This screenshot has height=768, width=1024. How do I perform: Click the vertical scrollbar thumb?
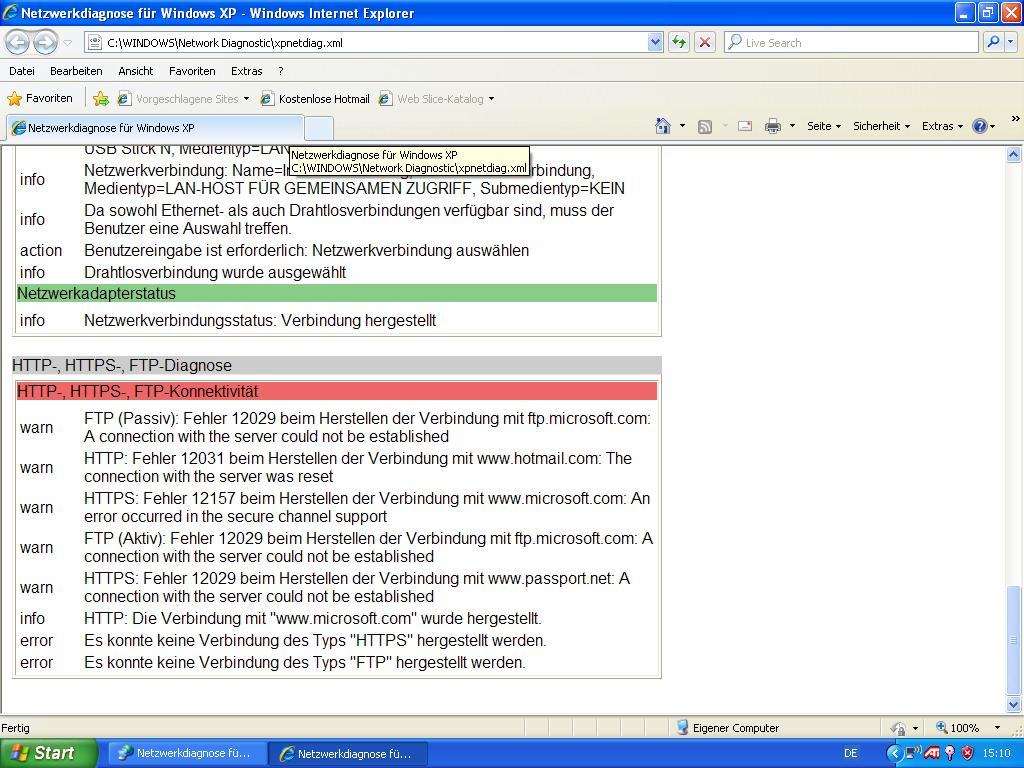click(1014, 641)
